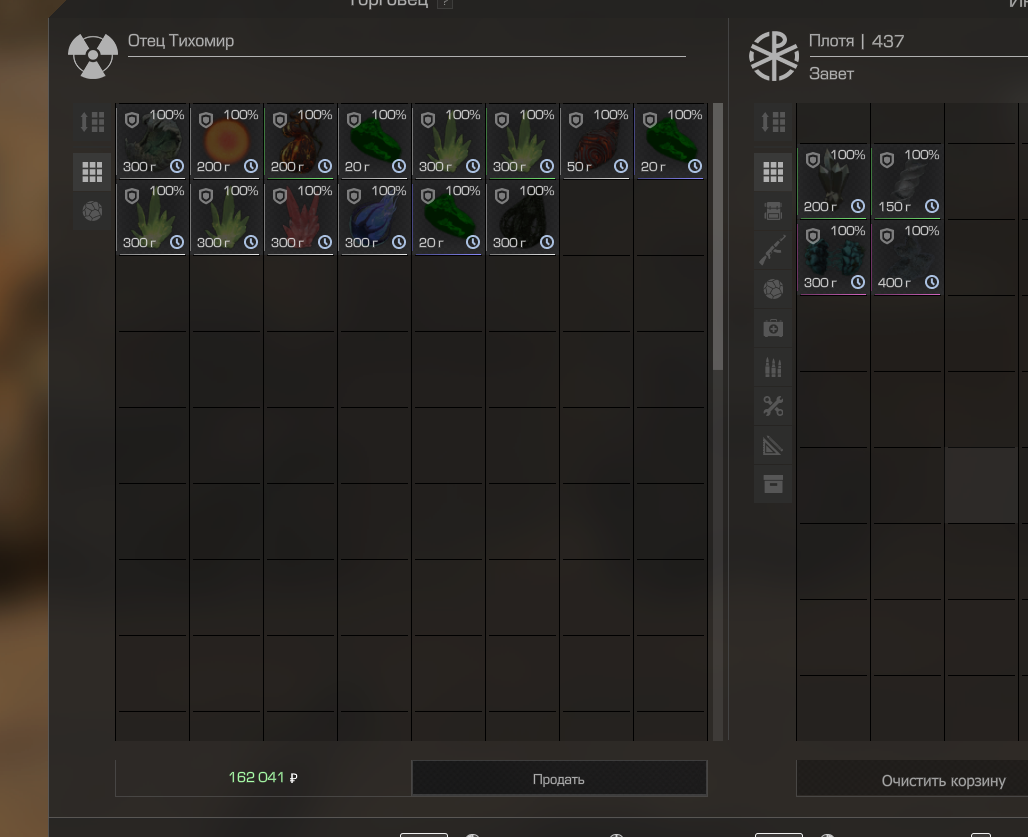This screenshot has width=1028, height=837.
Task: Click clock icon on the black 300г artifact
Action: click(547, 243)
